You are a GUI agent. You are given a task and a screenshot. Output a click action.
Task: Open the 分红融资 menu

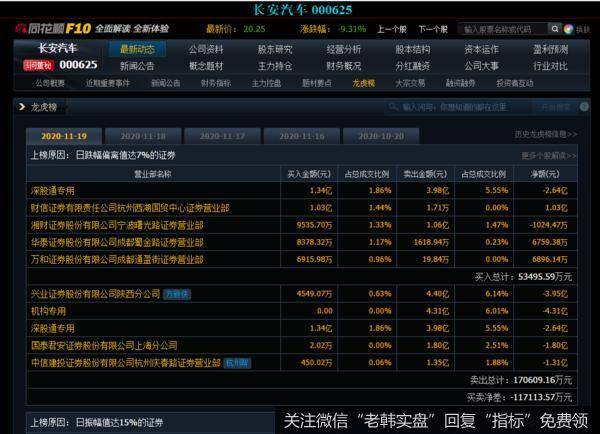point(412,66)
